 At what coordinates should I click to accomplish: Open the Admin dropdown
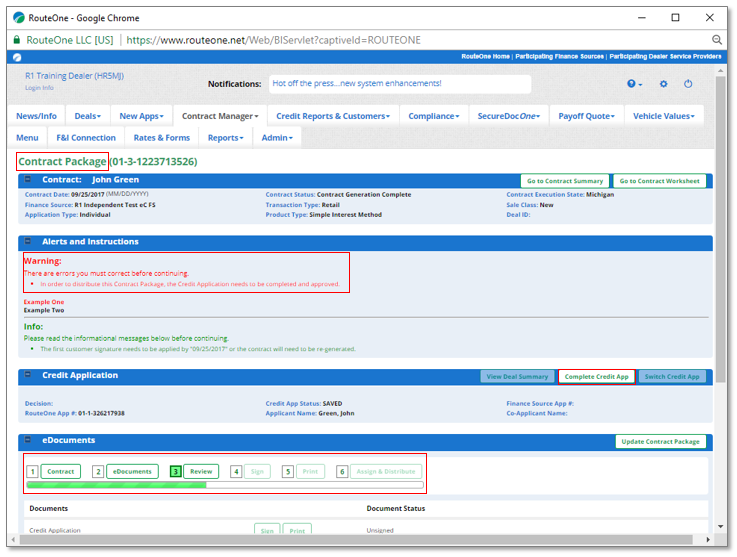(x=277, y=138)
